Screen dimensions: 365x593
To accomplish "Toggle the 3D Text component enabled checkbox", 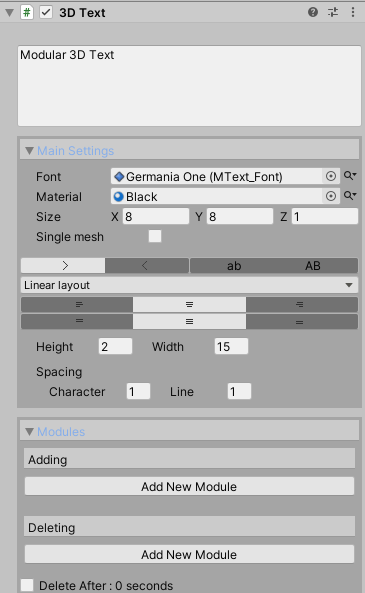I will click(46, 12).
